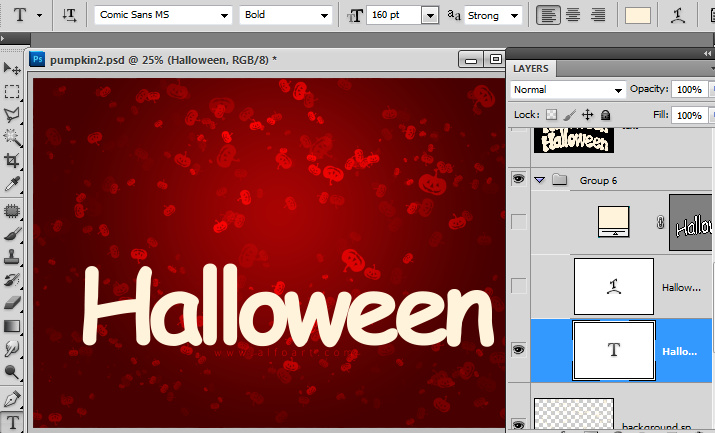Show the hidden warped Halloween text layer
715x433 pixels.
click(518, 287)
